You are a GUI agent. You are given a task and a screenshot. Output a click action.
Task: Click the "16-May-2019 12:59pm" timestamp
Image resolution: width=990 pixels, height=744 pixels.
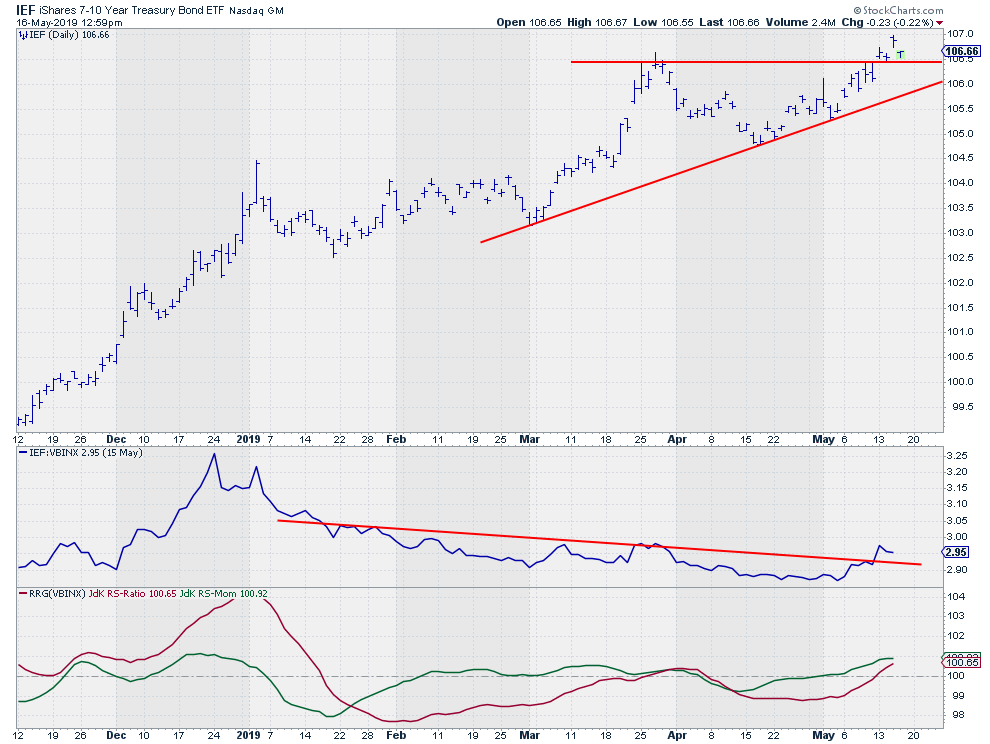pos(69,23)
